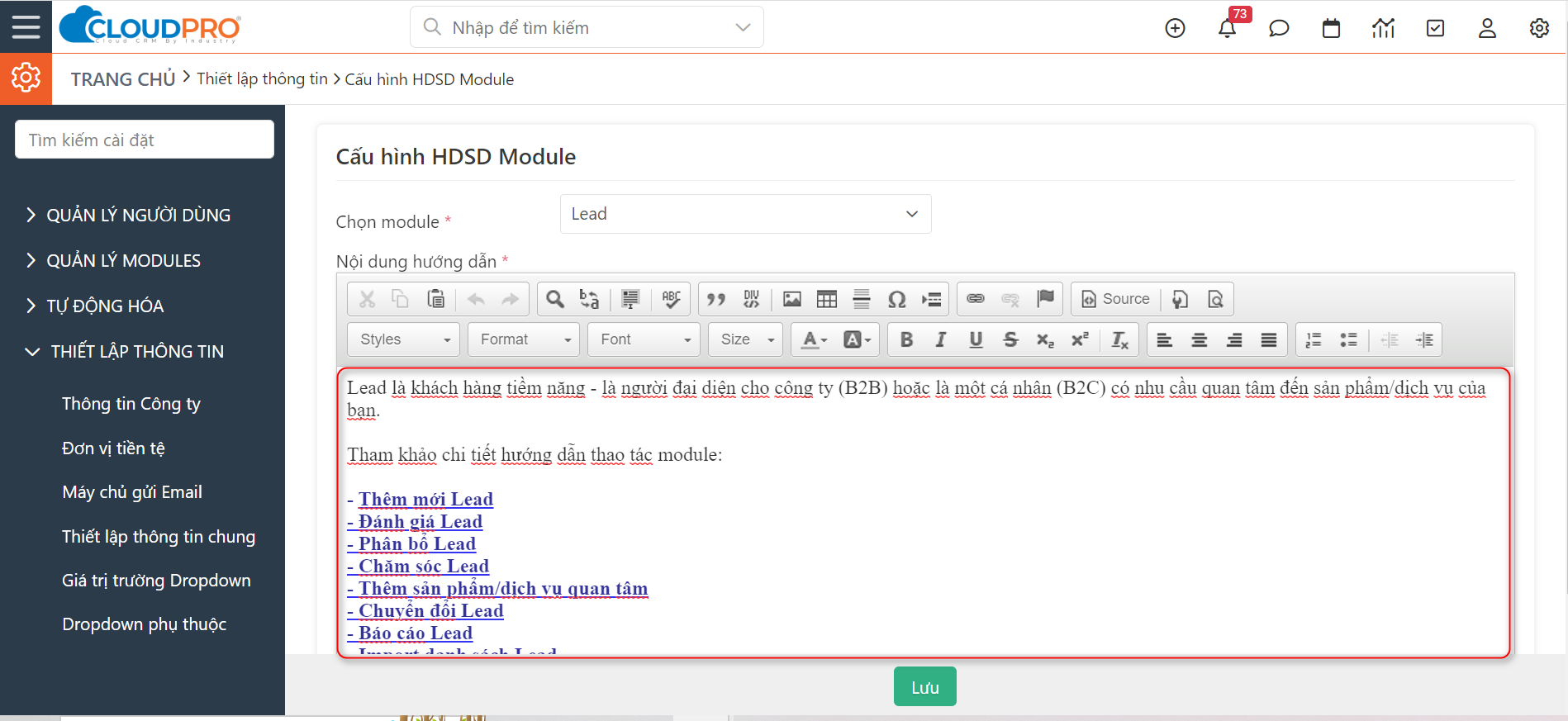Insert a bulleted list
The width and height of the screenshot is (1568, 721).
pyautogui.click(x=1348, y=339)
